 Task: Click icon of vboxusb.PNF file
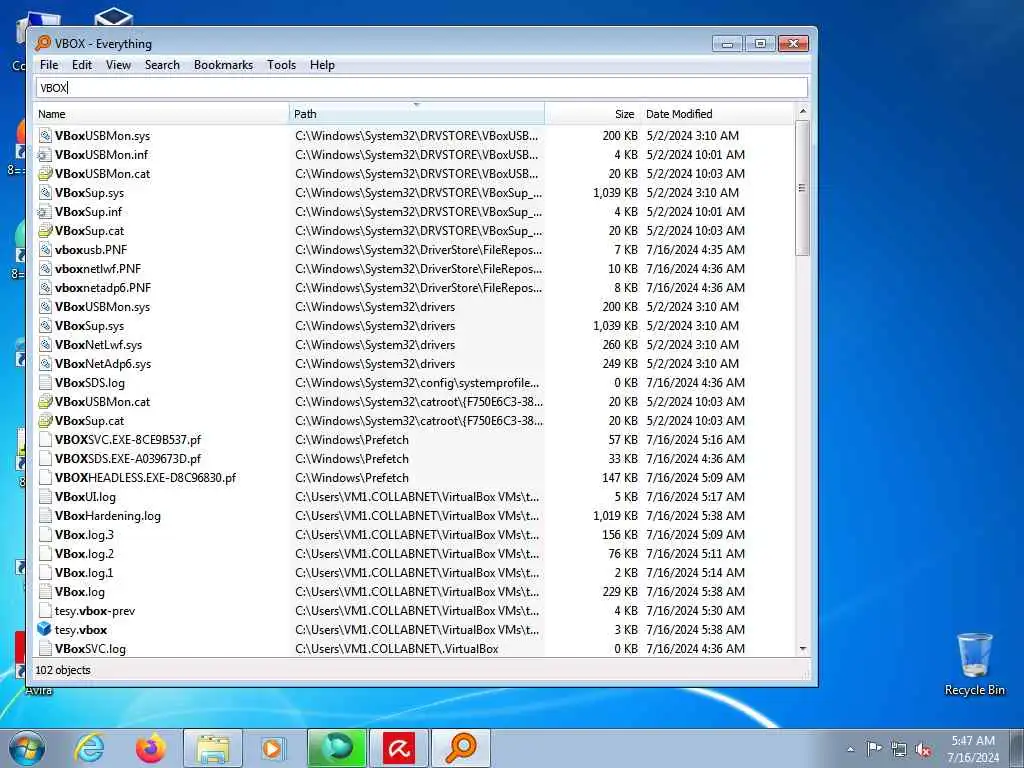[44, 249]
